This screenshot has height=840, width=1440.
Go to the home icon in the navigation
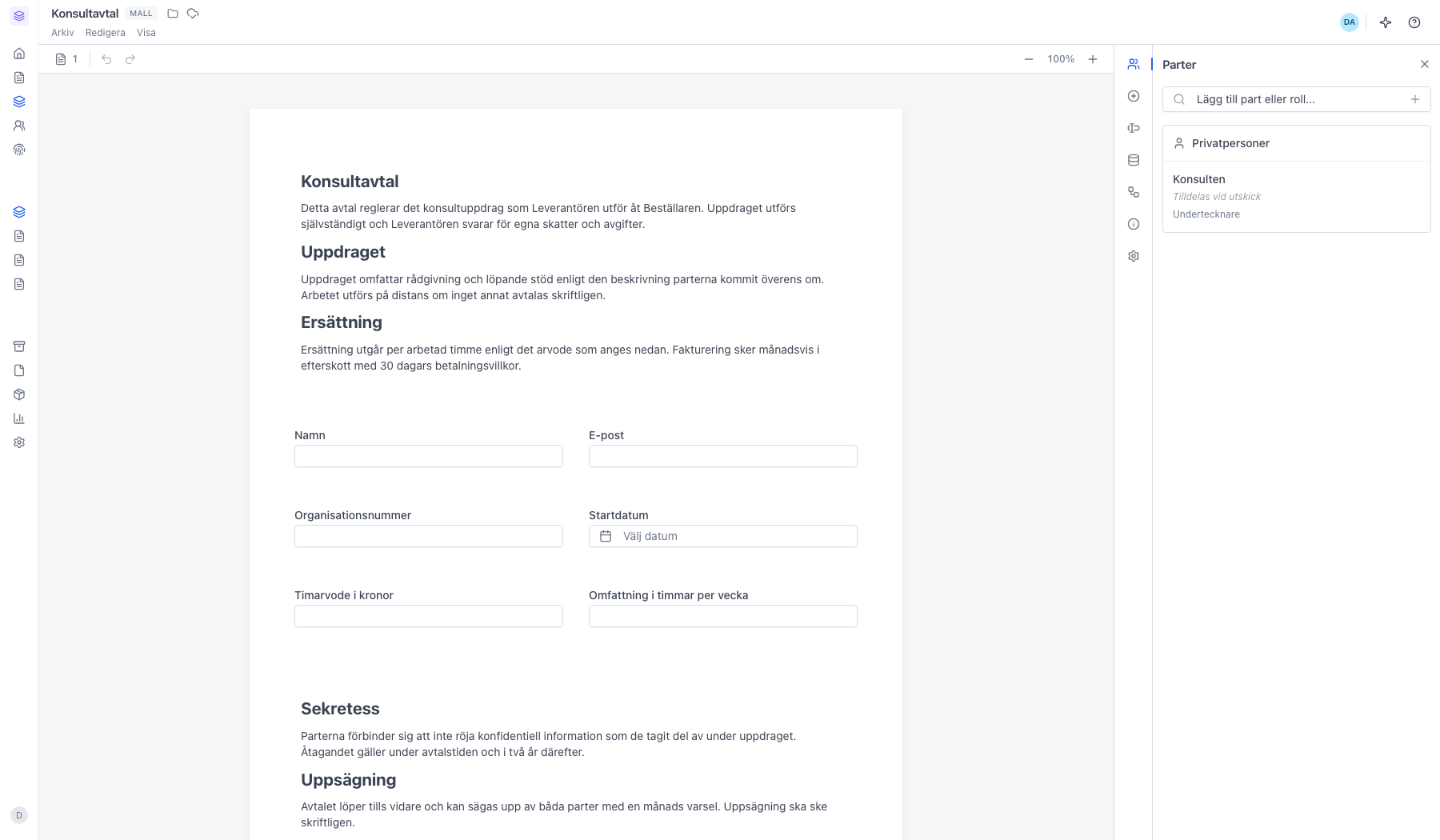(19, 54)
